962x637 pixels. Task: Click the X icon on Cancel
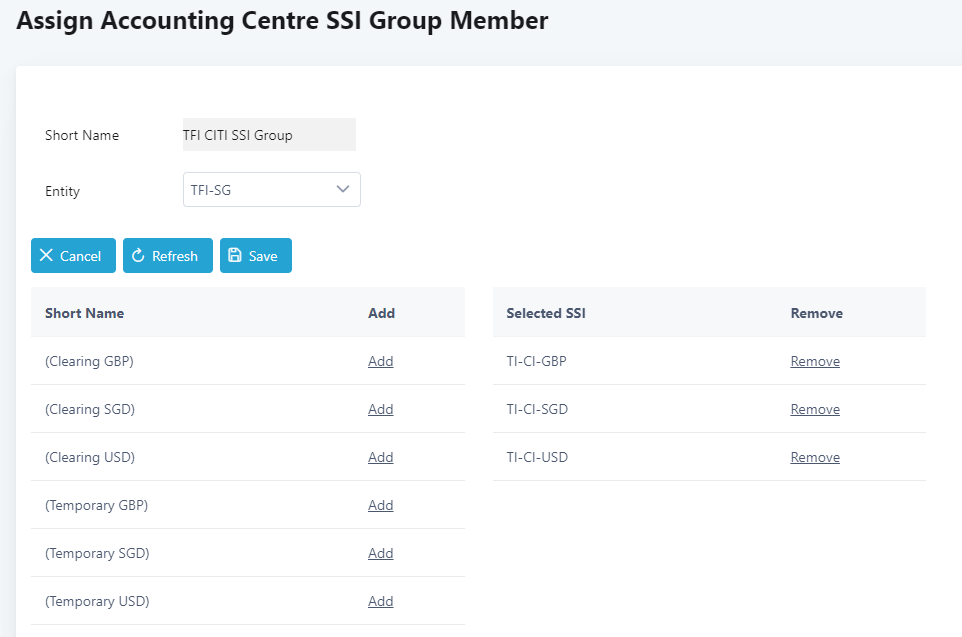coord(46,255)
